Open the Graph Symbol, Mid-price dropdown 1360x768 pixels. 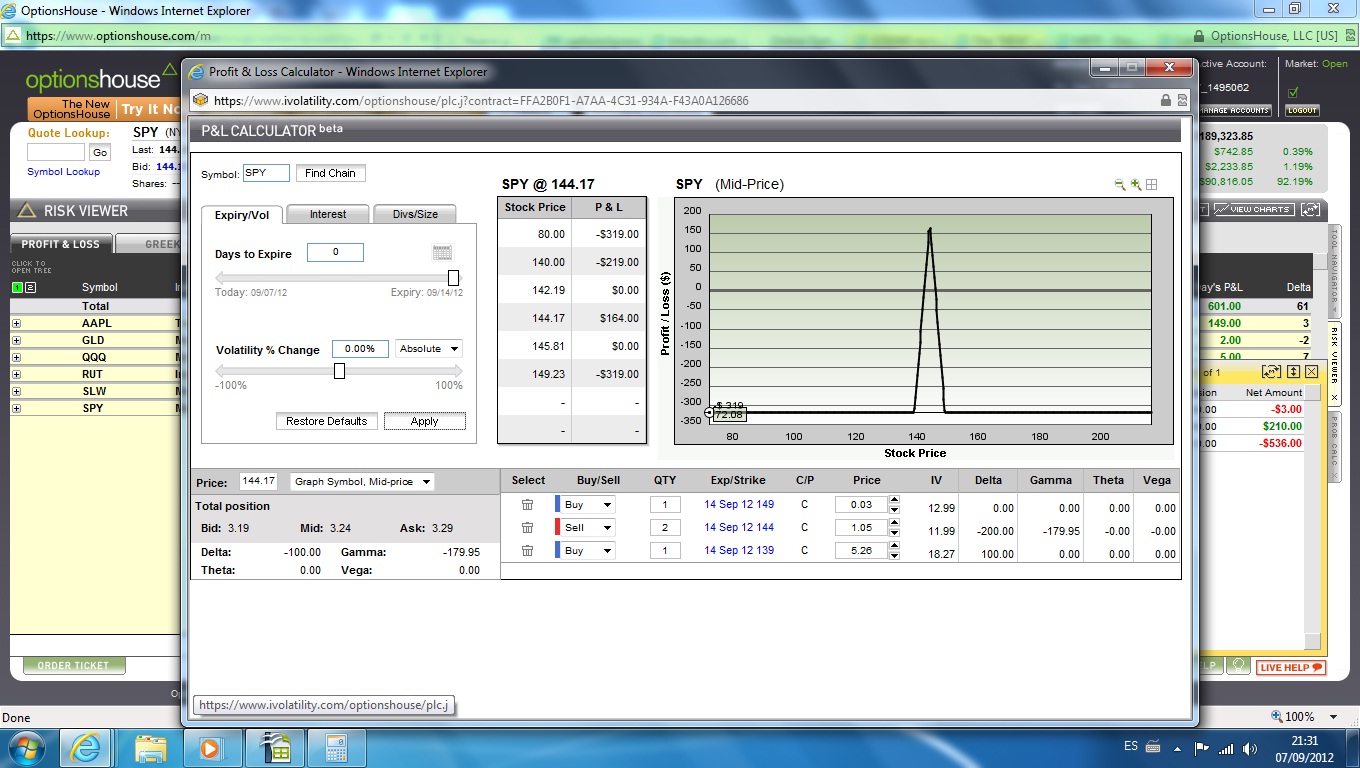[362, 482]
